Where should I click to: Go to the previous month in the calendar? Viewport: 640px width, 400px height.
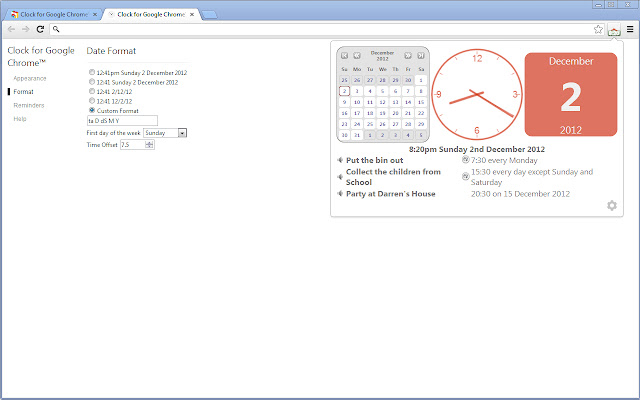pyautogui.click(x=357, y=56)
